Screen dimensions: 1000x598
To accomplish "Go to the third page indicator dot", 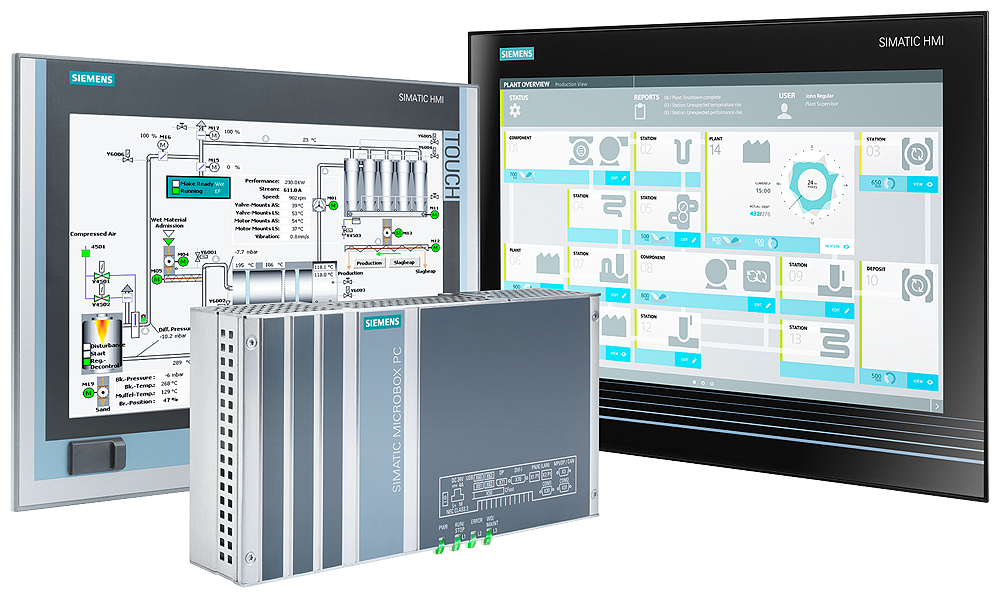I will (712, 384).
